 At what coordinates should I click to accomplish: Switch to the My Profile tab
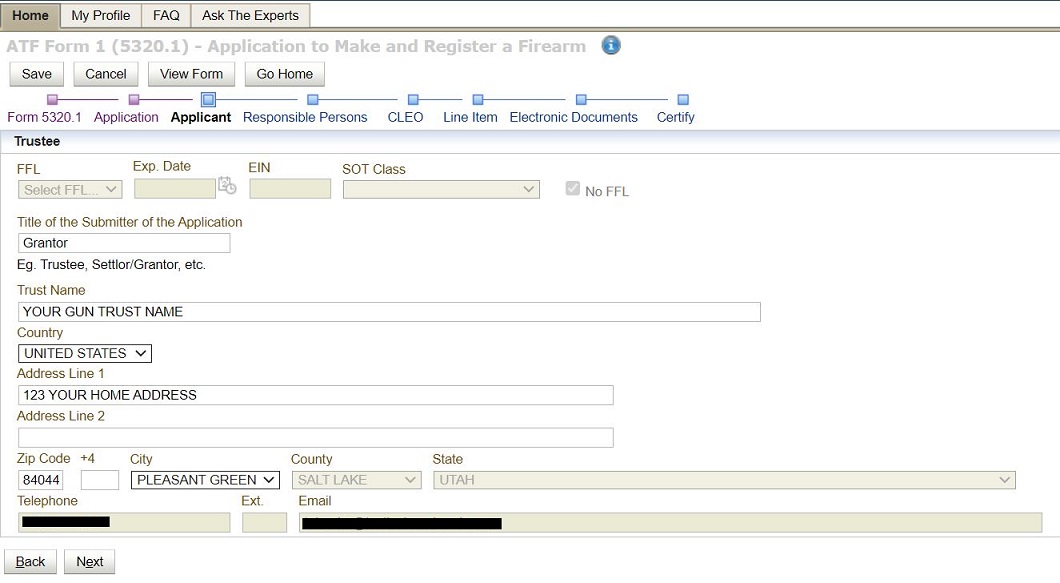point(100,15)
